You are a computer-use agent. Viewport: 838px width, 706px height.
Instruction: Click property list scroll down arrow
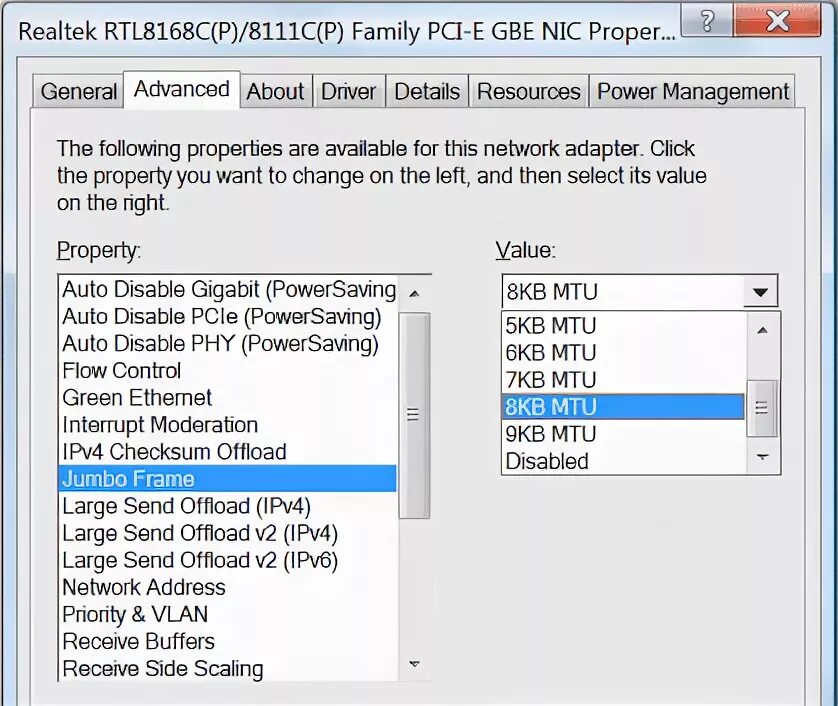click(414, 664)
